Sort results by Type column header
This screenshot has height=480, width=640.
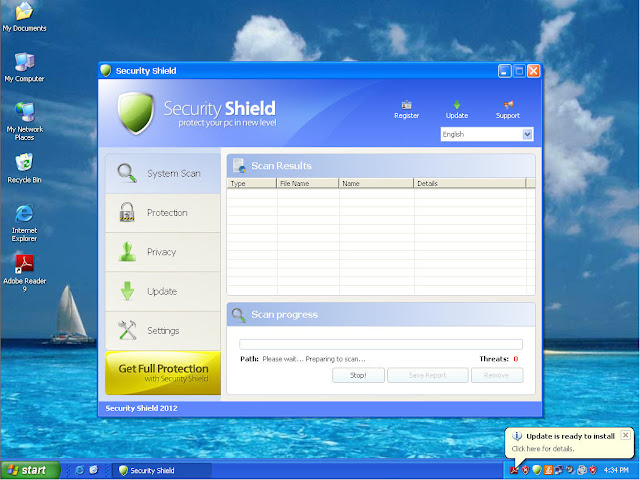[x=251, y=183]
